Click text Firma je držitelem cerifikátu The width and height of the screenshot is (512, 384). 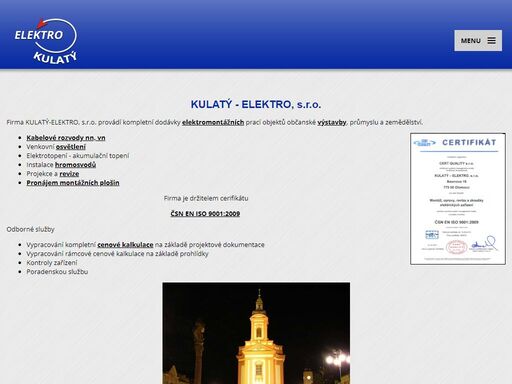206,198
